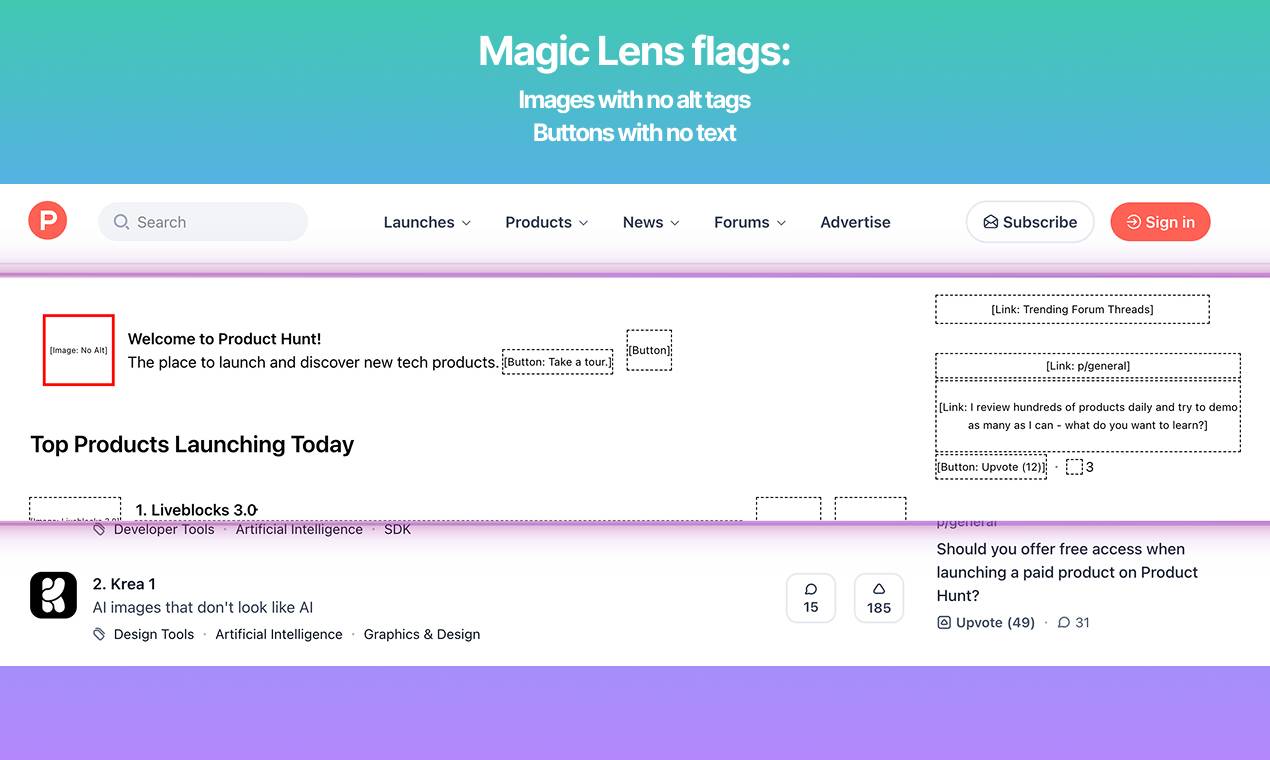Open the News dropdown menu
Image resolution: width=1270 pixels, height=760 pixels.
(651, 222)
